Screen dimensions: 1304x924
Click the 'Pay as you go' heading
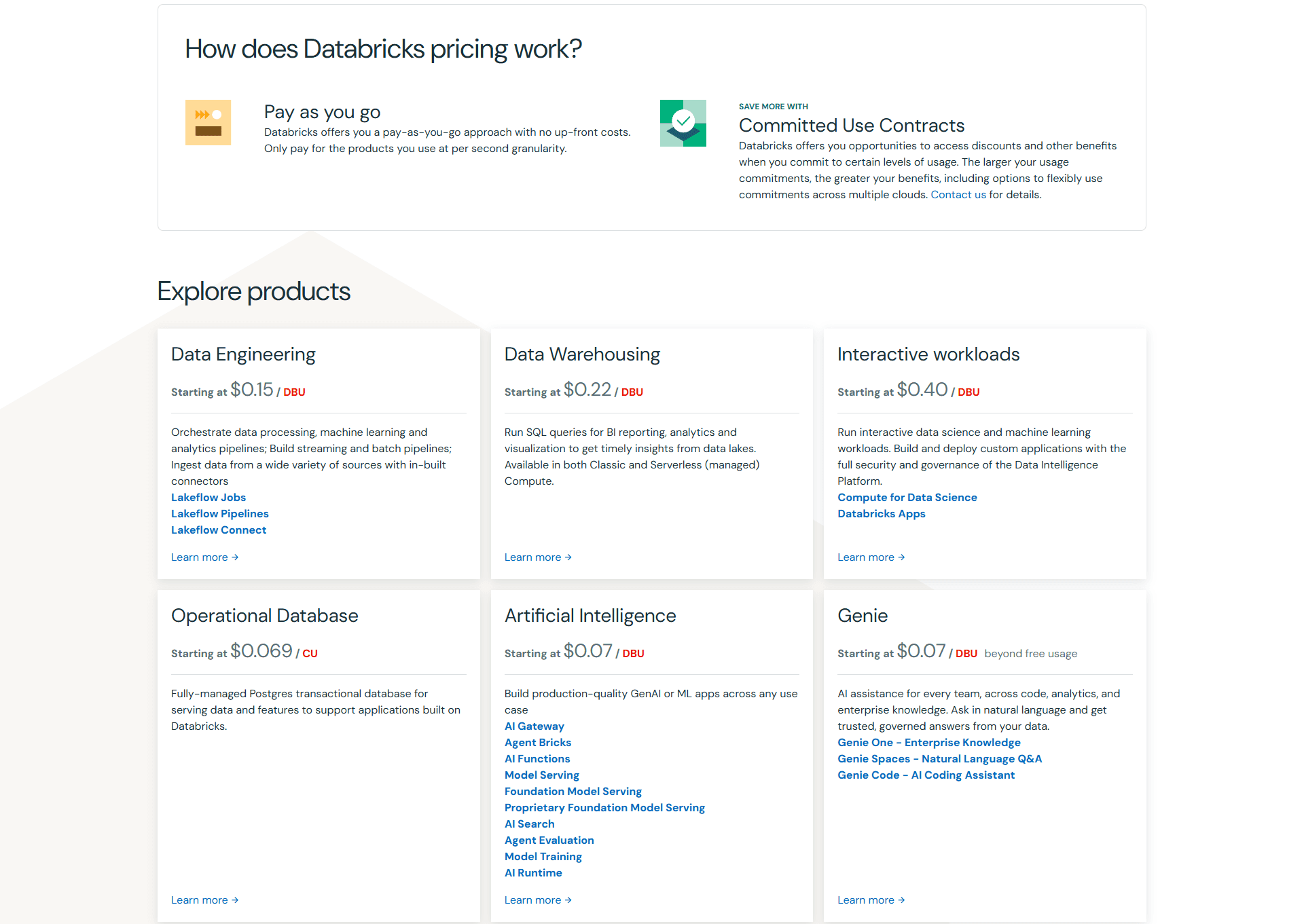click(322, 112)
